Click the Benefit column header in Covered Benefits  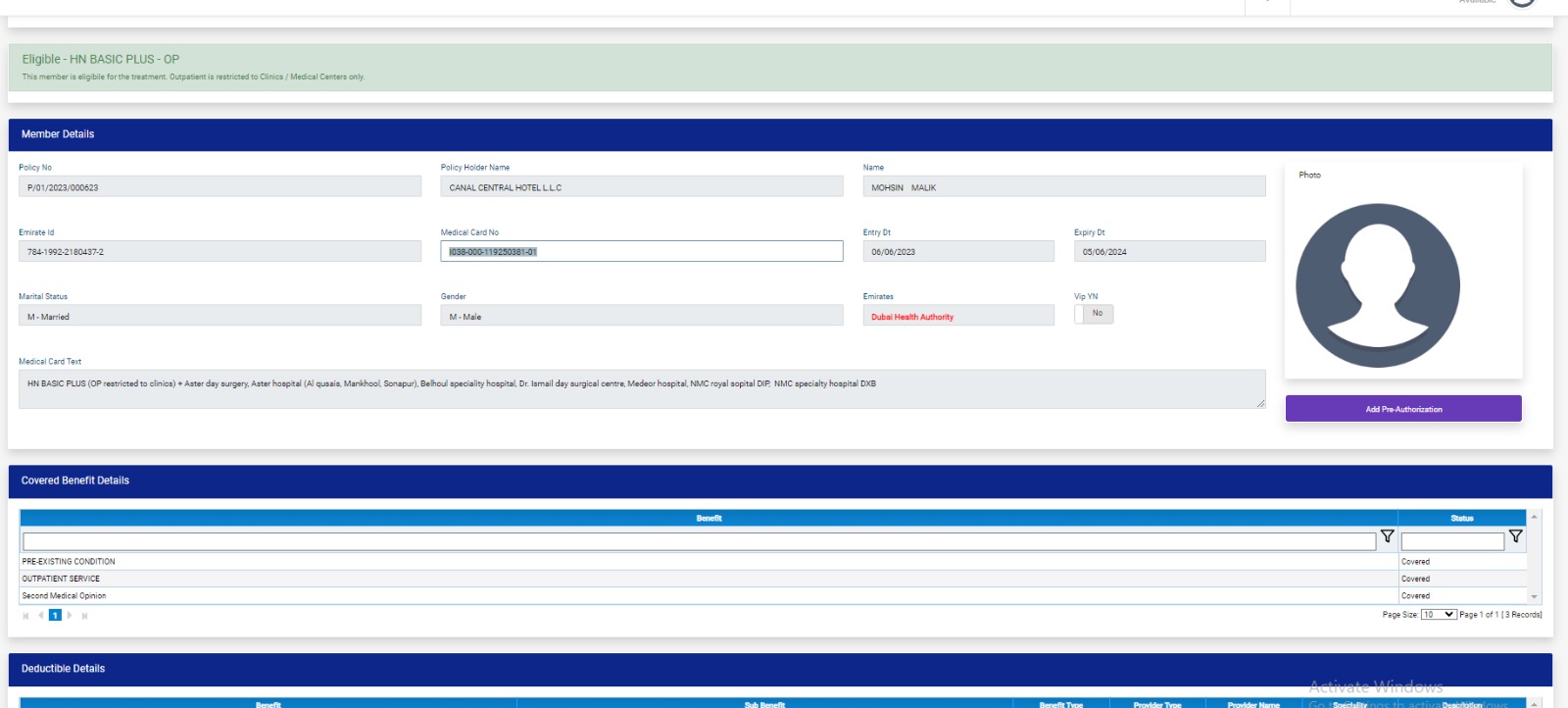pos(709,518)
